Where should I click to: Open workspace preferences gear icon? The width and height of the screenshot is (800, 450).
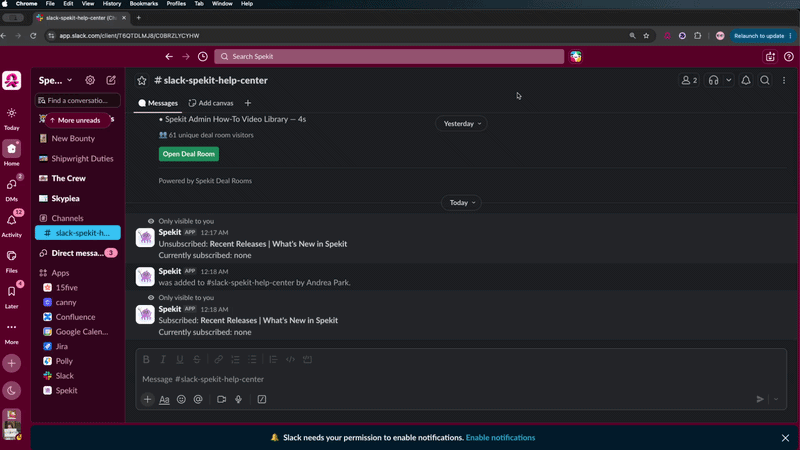coord(90,80)
